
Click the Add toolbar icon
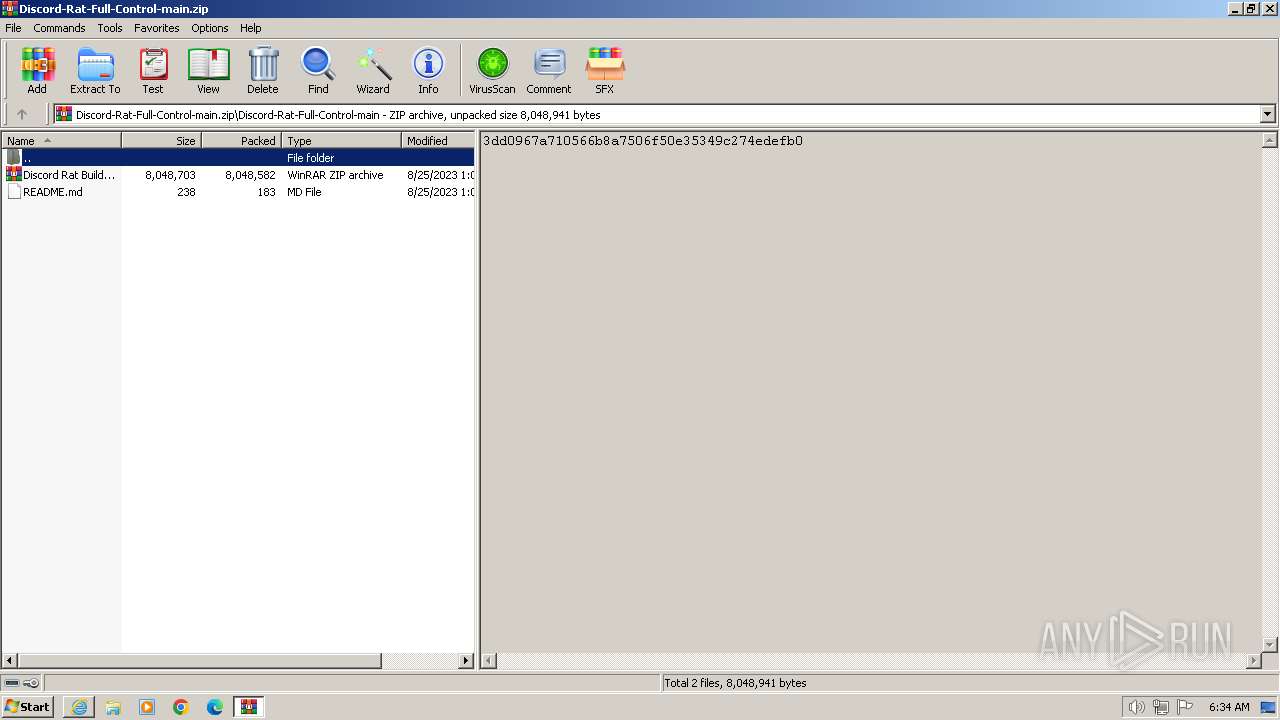pos(37,70)
